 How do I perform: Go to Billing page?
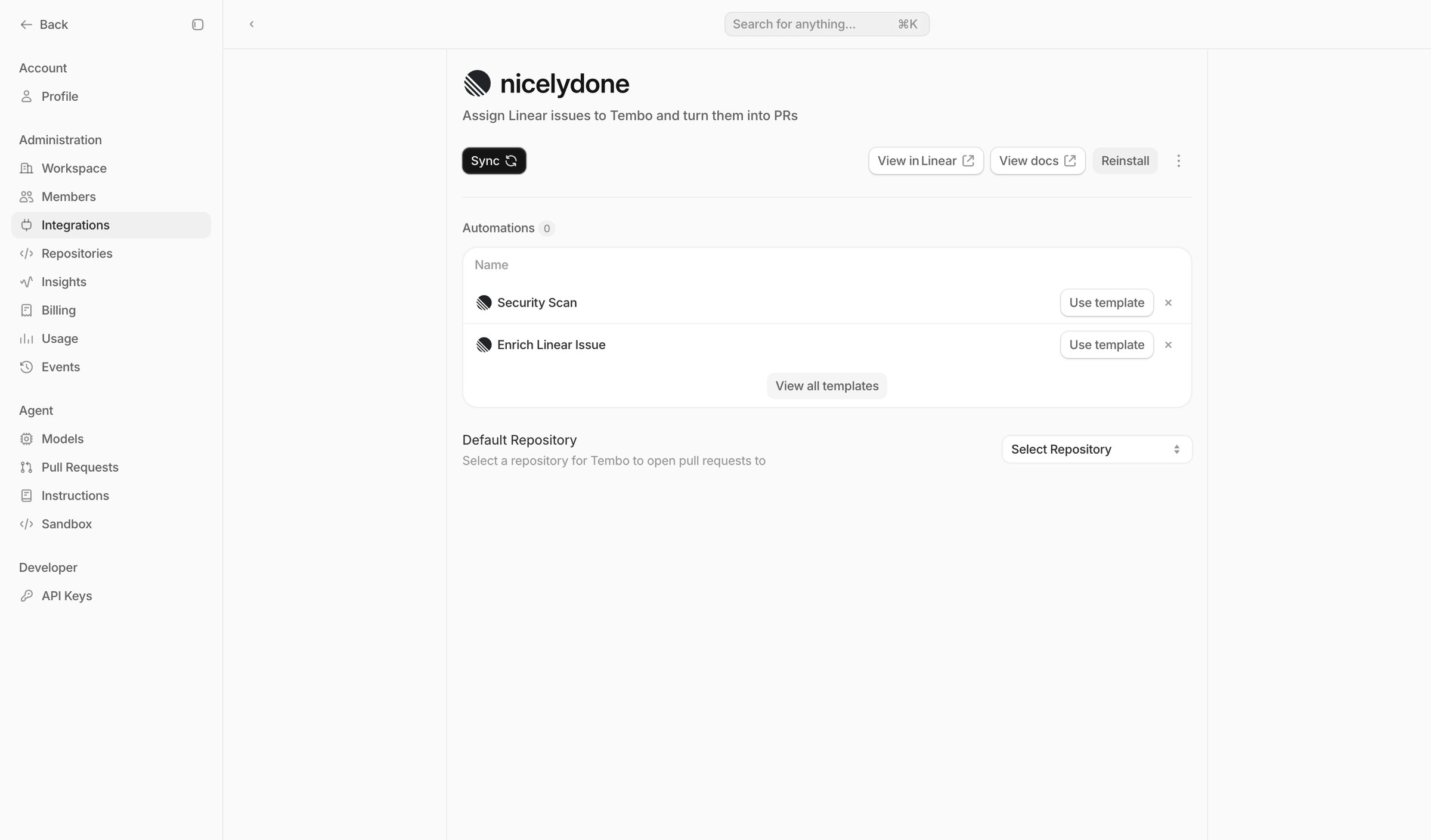[111, 310]
